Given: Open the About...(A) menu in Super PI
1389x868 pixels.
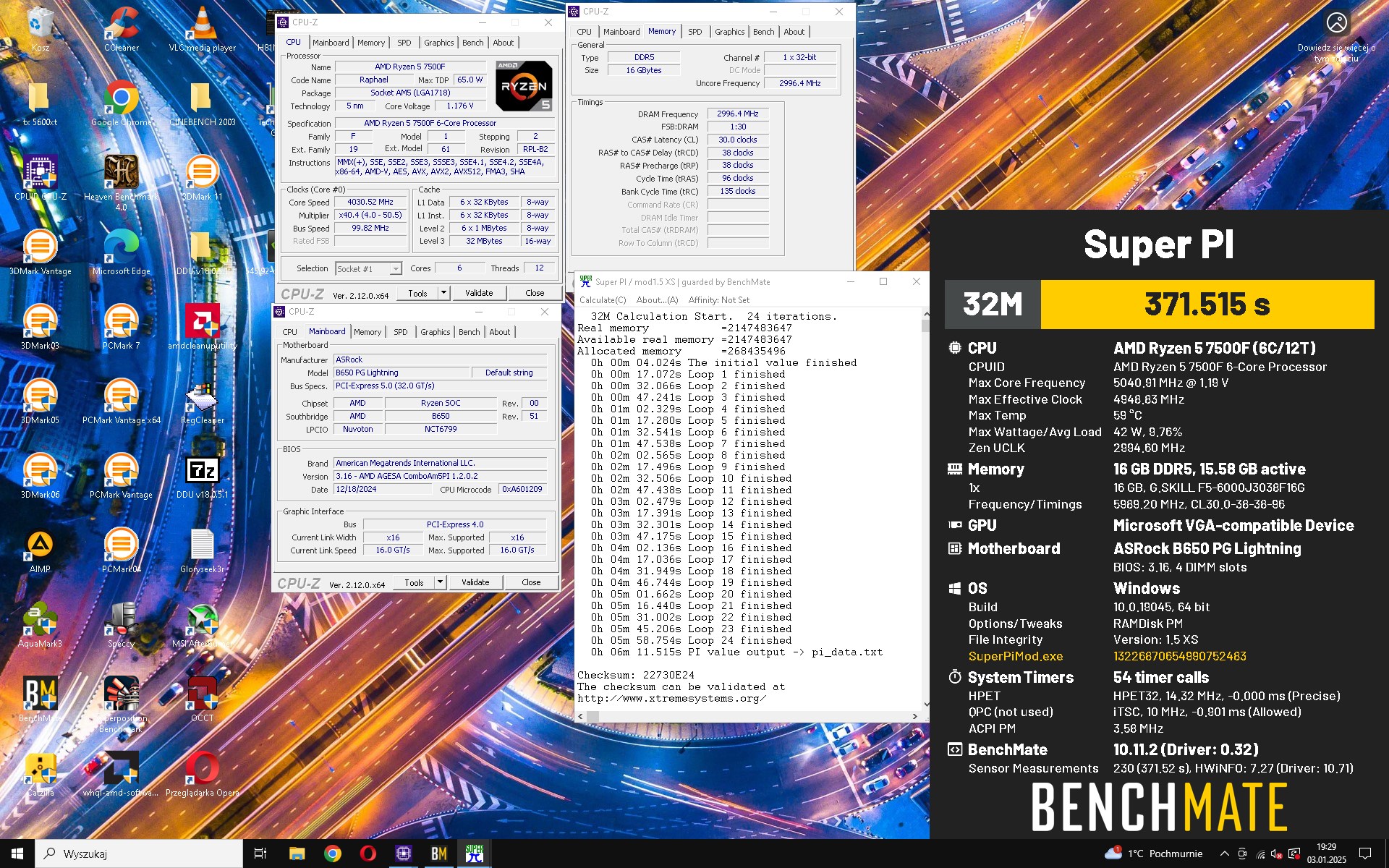Looking at the screenshot, I should [657, 300].
